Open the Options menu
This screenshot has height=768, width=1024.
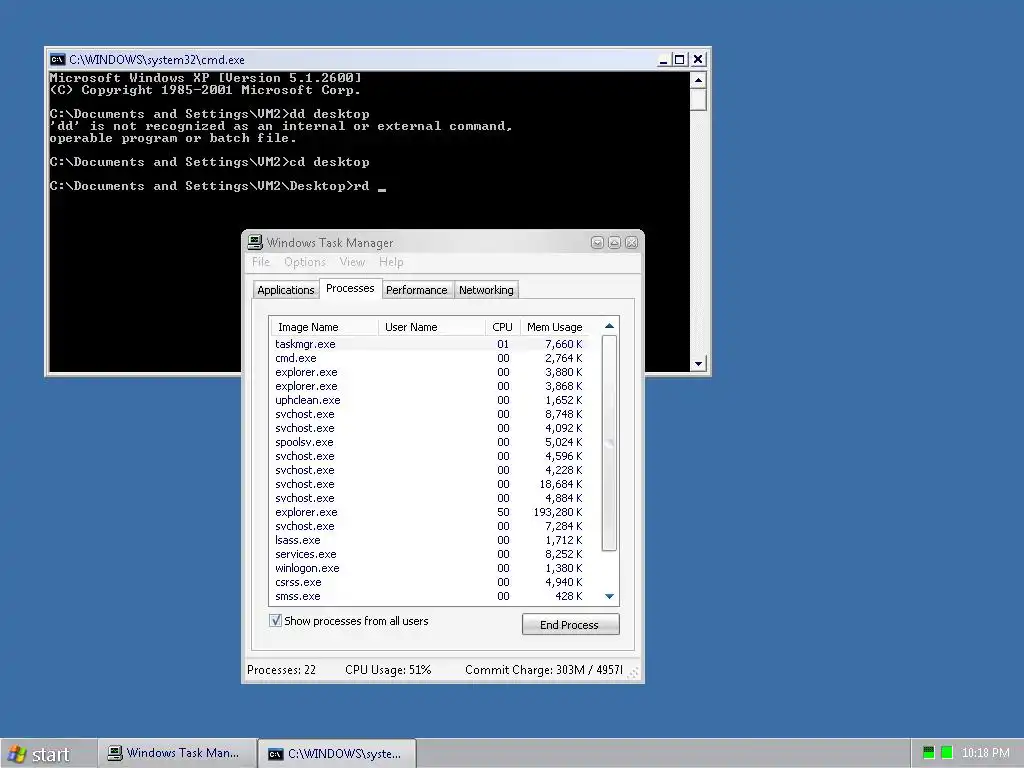pos(304,262)
